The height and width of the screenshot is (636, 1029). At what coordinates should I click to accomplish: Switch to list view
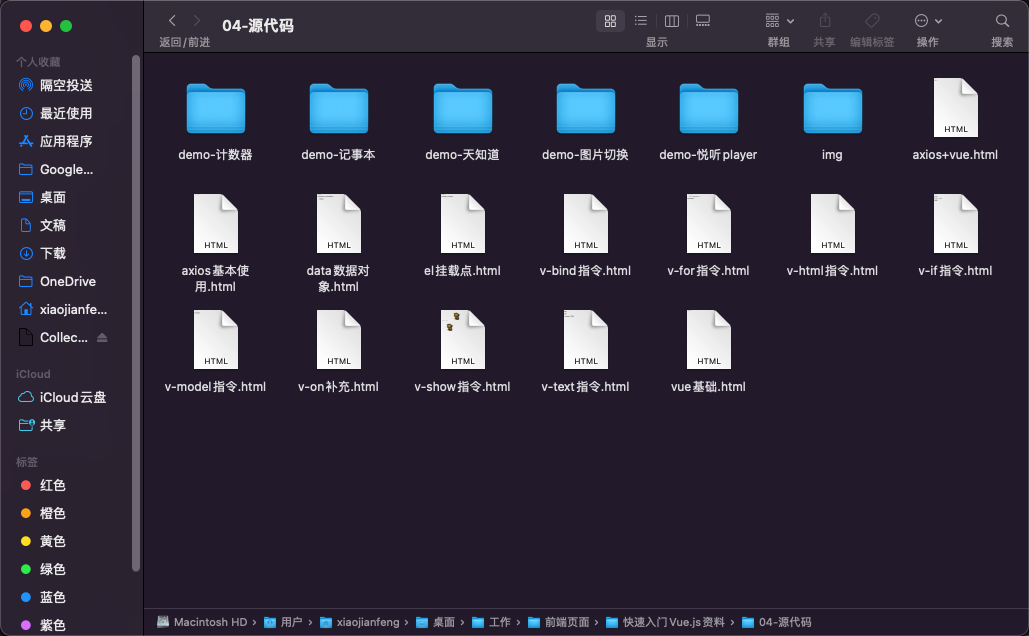tap(641, 21)
